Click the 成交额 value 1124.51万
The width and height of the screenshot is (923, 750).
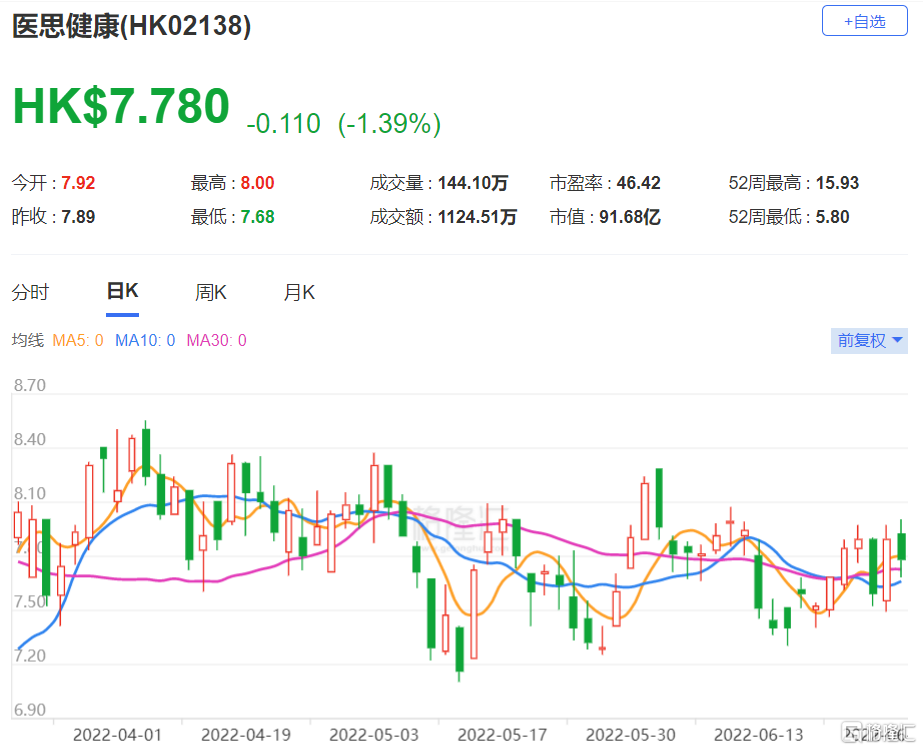click(x=477, y=217)
